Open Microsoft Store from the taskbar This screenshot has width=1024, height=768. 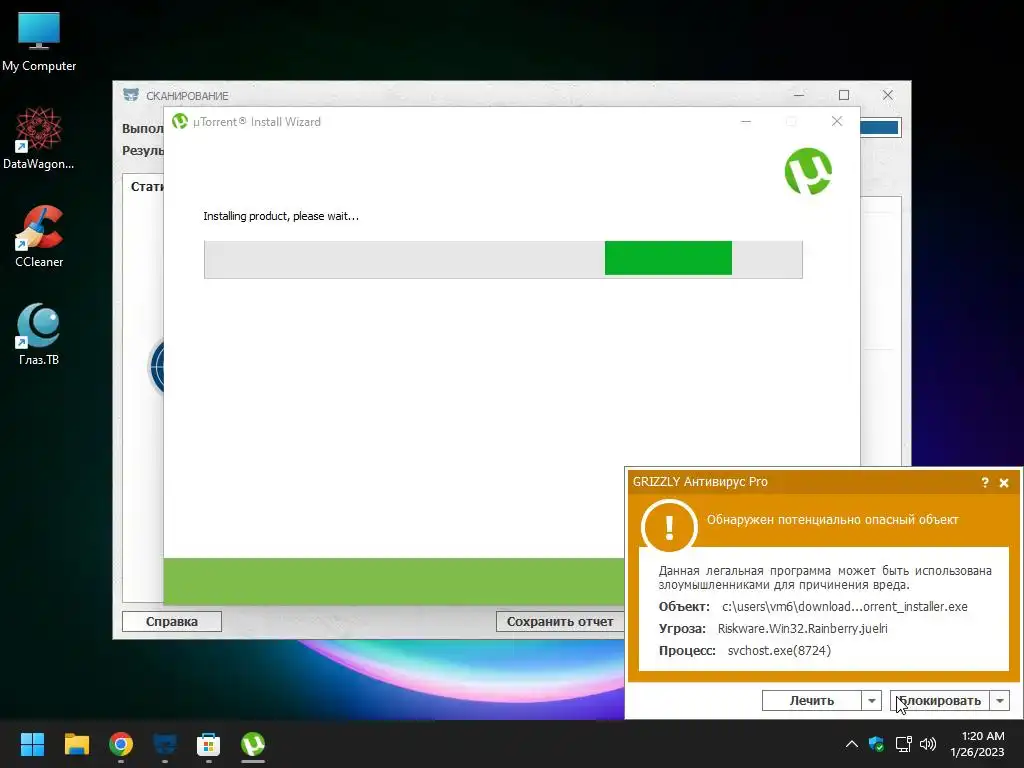pos(208,744)
